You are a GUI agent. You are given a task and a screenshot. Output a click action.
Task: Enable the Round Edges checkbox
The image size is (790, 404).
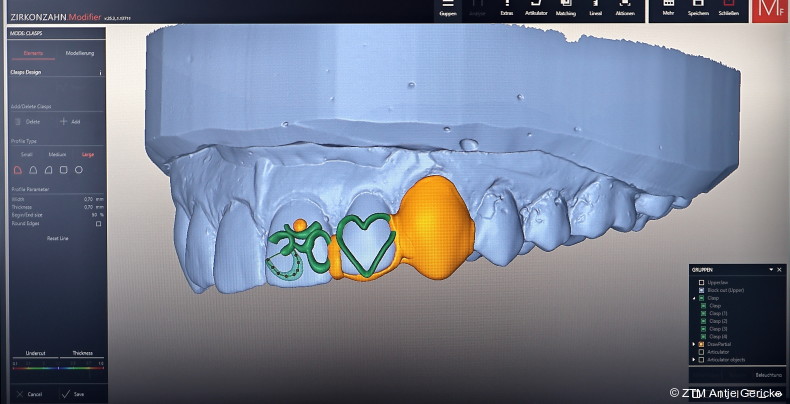click(x=98, y=224)
